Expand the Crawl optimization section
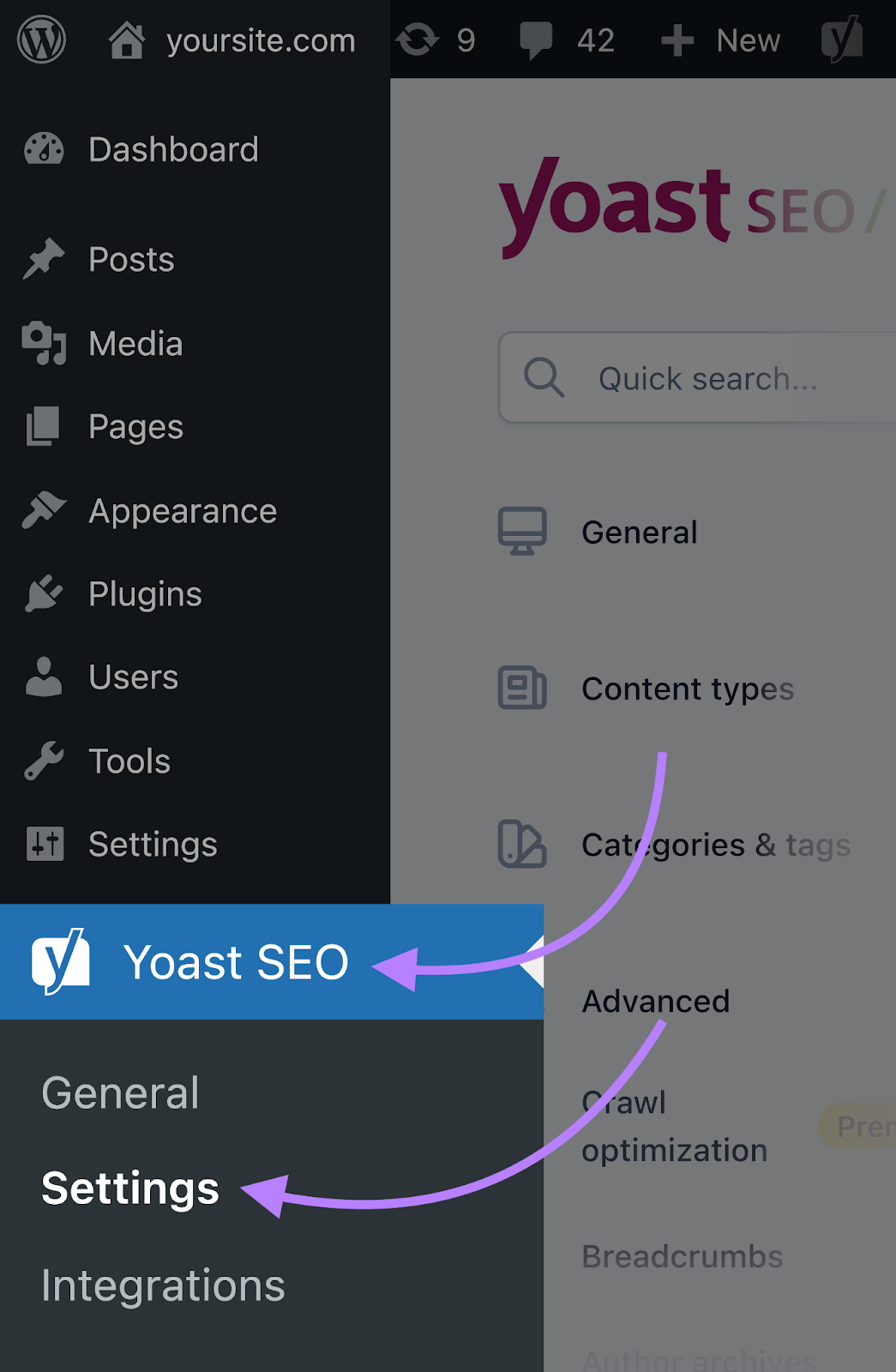 pyautogui.click(x=674, y=1125)
